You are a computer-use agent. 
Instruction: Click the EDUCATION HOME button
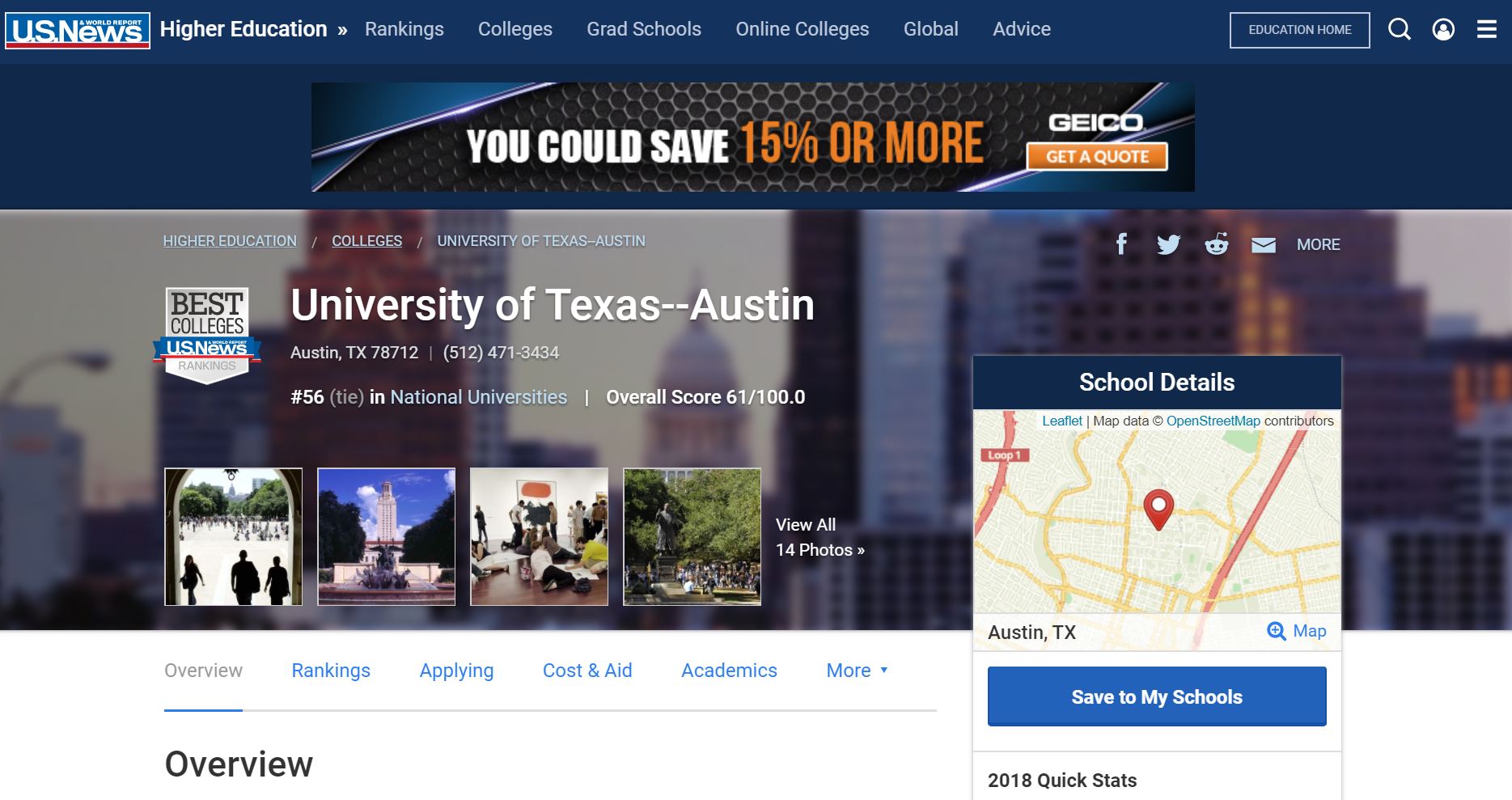(x=1300, y=30)
